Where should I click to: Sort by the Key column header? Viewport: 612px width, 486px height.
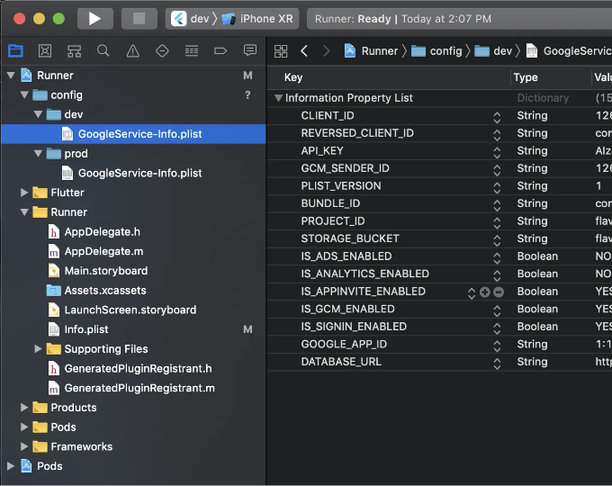tap(389, 77)
